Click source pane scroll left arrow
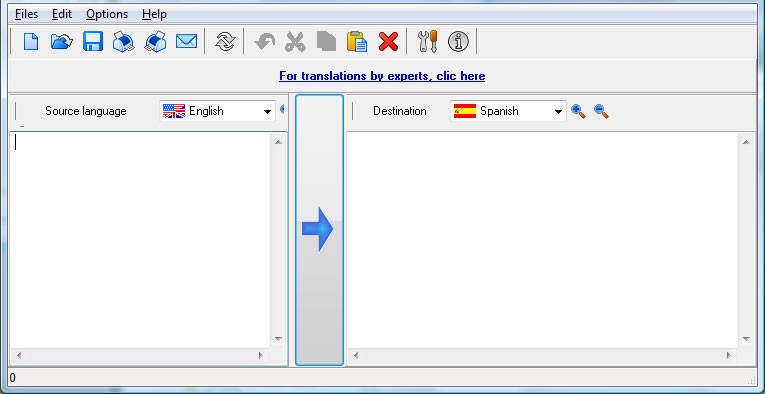This screenshot has height=394, width=765. tap(19, 355)
